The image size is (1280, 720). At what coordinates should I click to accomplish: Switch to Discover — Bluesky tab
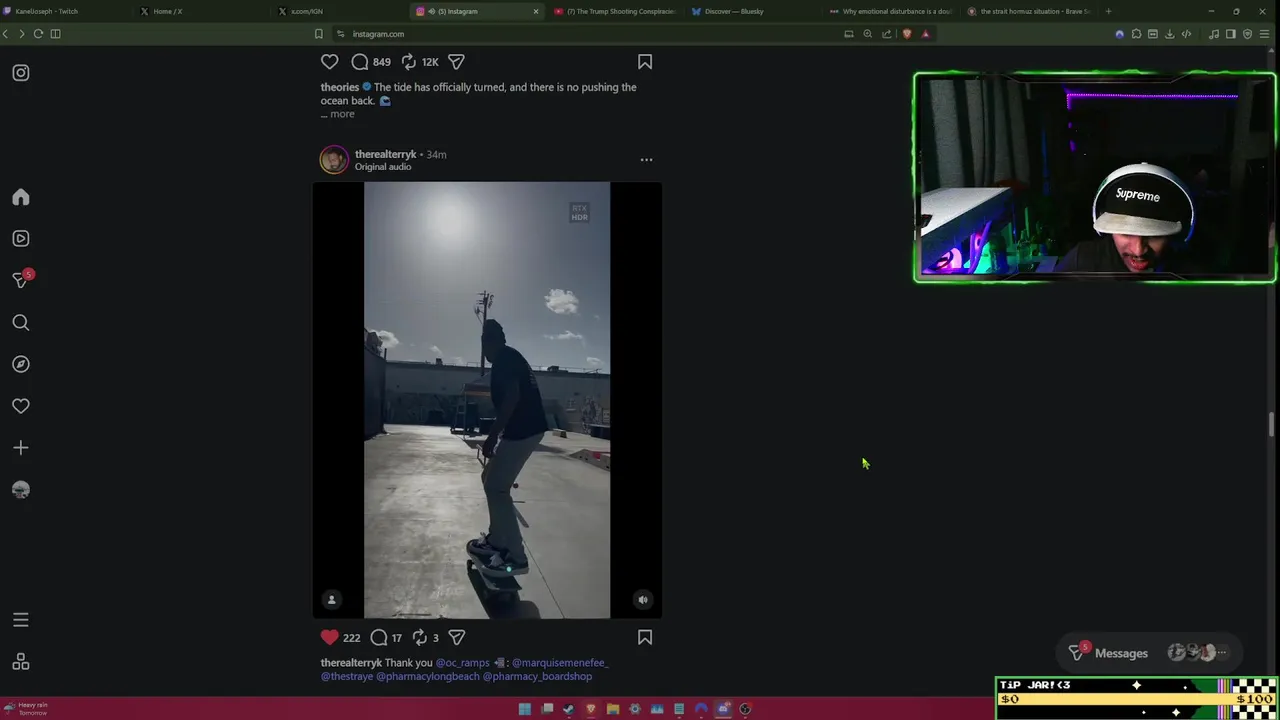(752, 11)
